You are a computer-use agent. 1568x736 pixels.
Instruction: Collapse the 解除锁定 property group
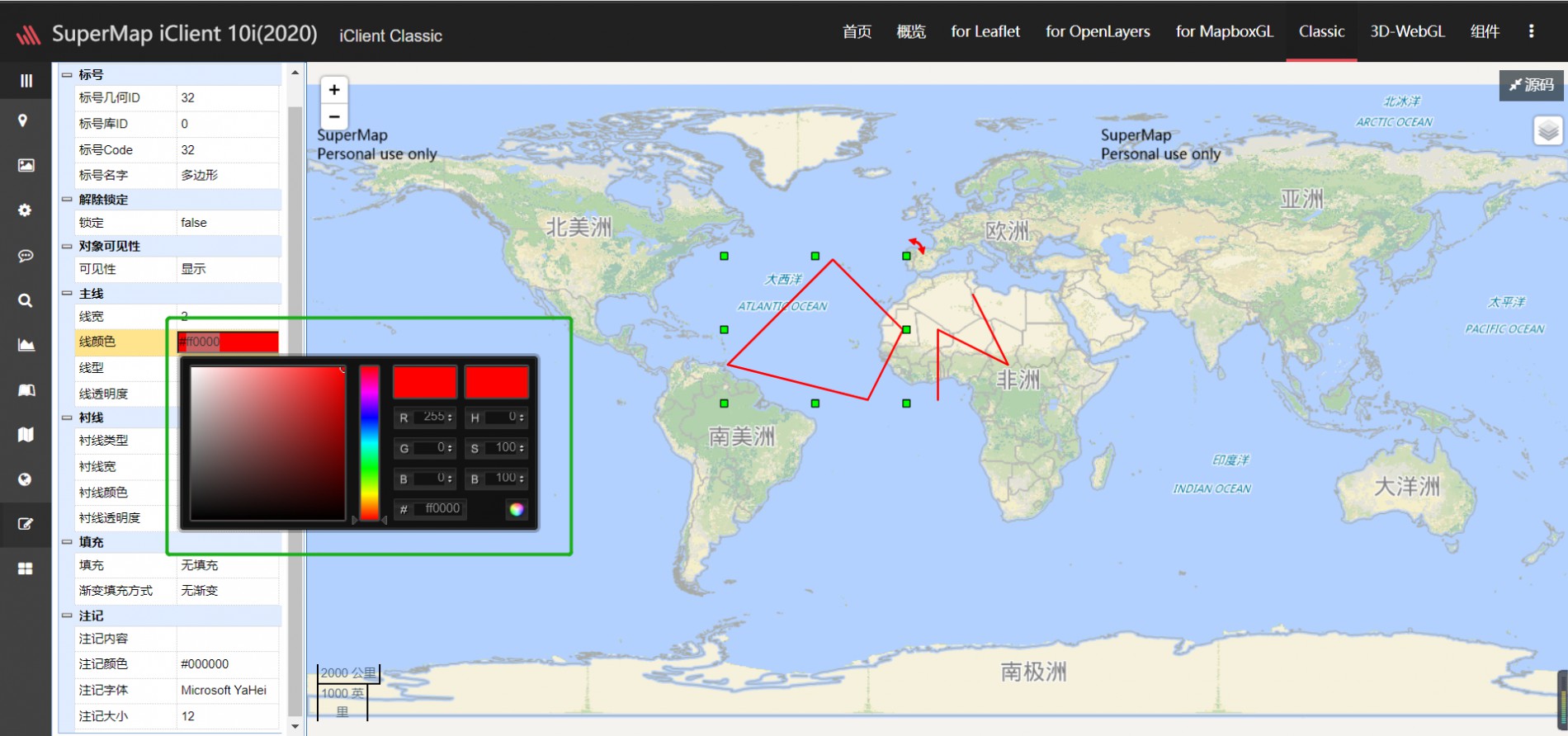[x=67, y=199]
